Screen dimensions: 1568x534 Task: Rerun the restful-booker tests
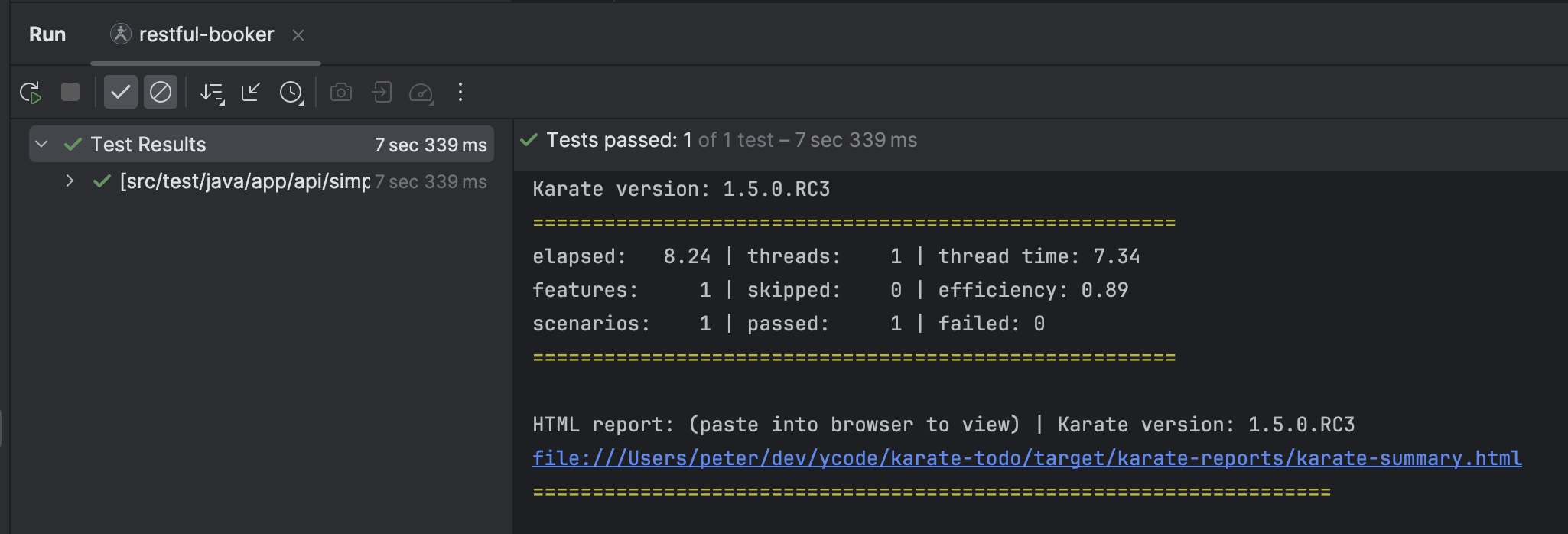tap(31, 93)
